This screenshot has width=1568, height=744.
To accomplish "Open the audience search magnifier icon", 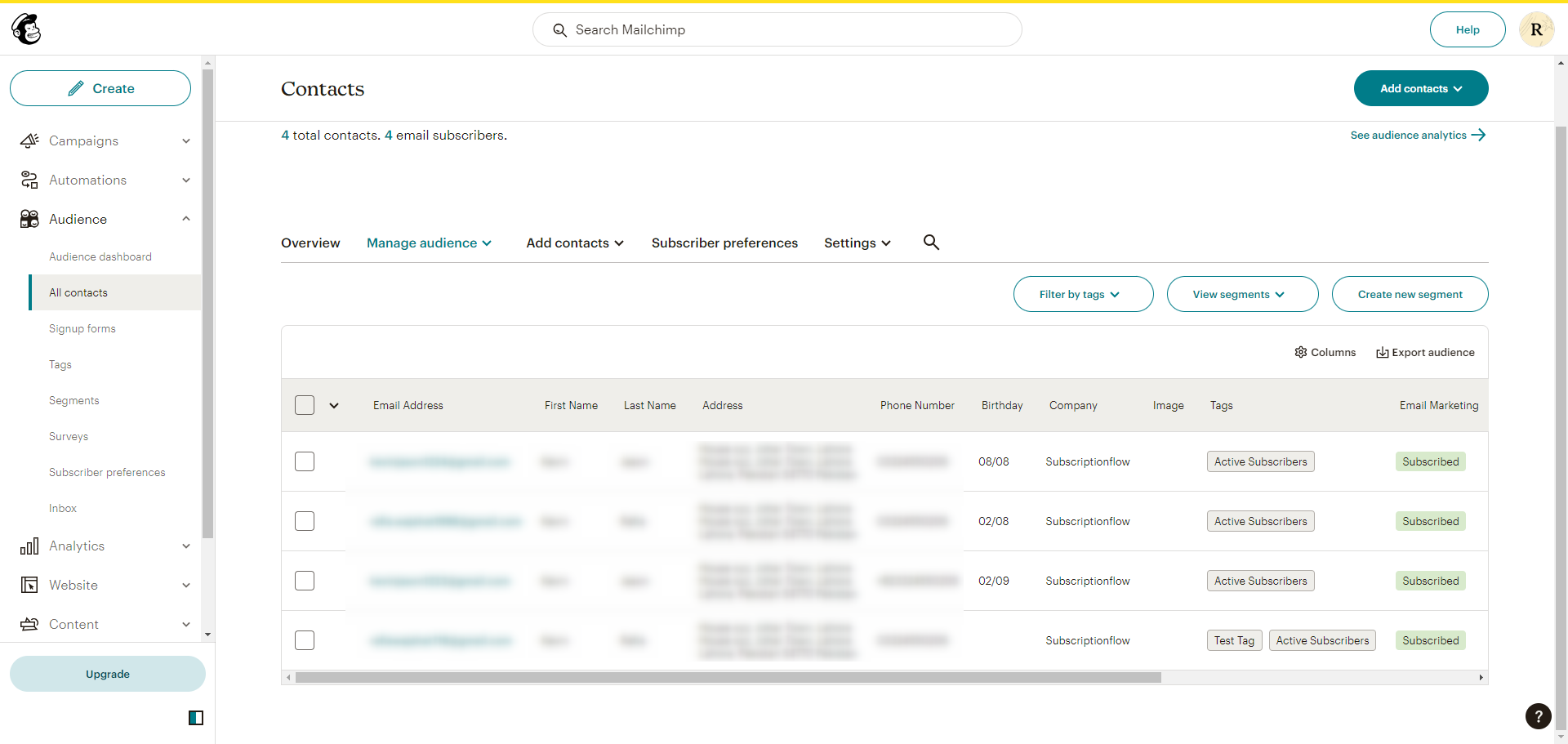I will tap(931, 242).
